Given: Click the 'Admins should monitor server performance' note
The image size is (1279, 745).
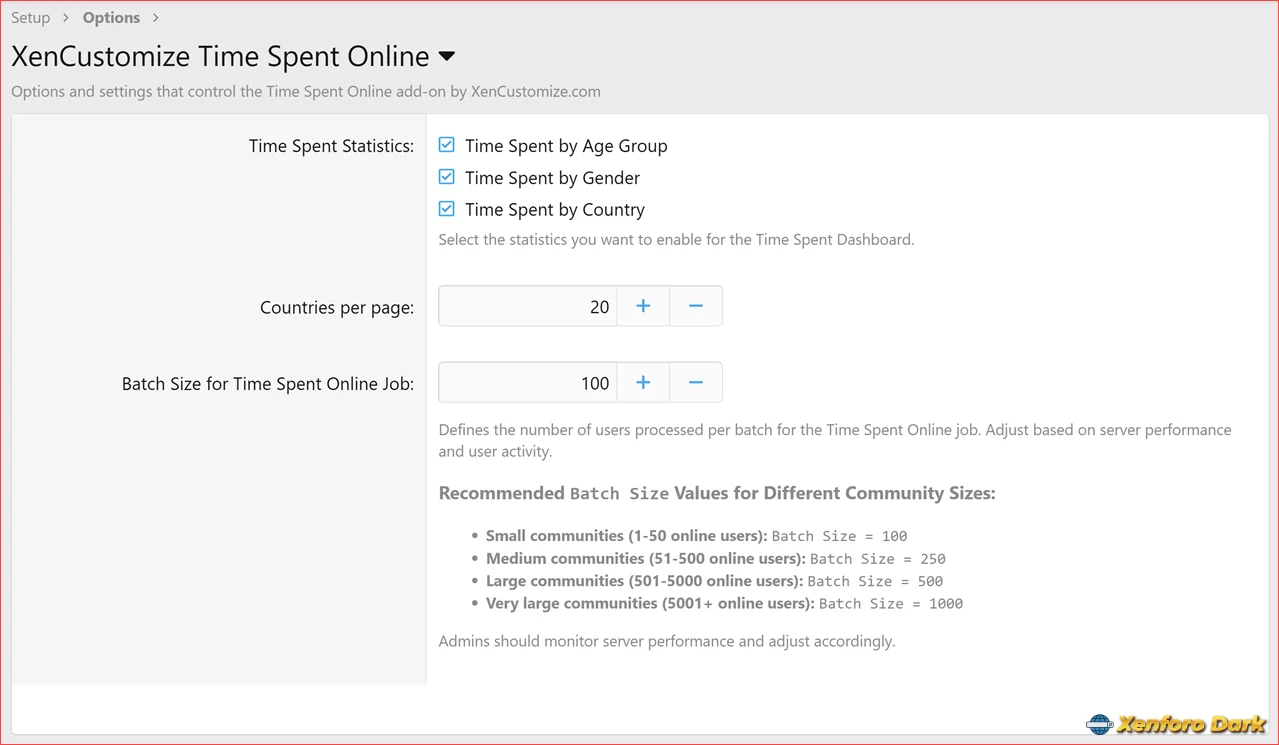Looking at the screenshot, I should click(667, 641).
